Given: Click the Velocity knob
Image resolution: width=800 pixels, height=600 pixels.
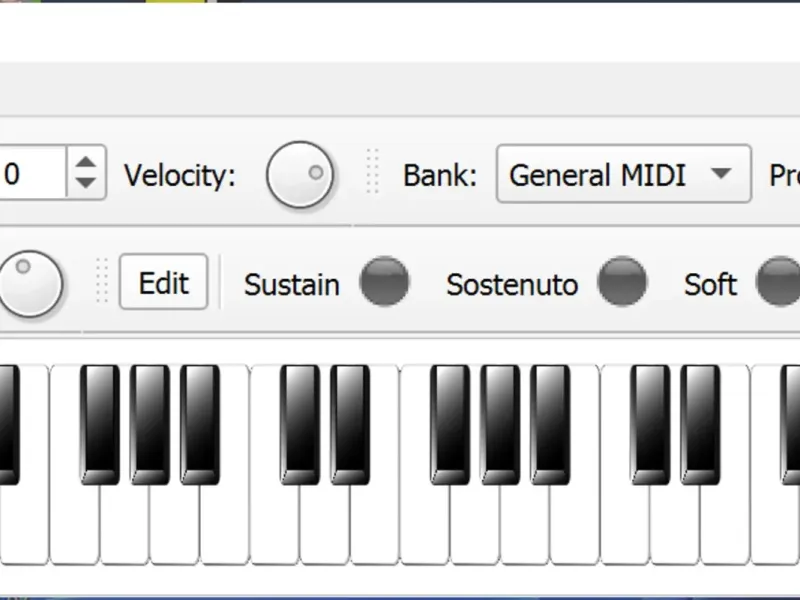Looking at the screenshot, I should coord(300,175).
